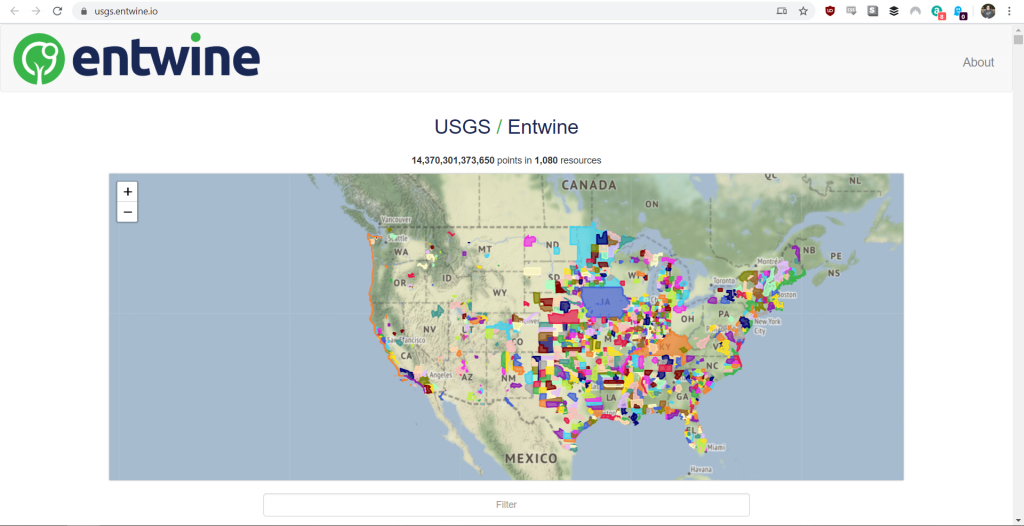Viewport: 1024px width, 526px height.
Task: Click the 'Havana' city label
Action: tap(703, 470)
